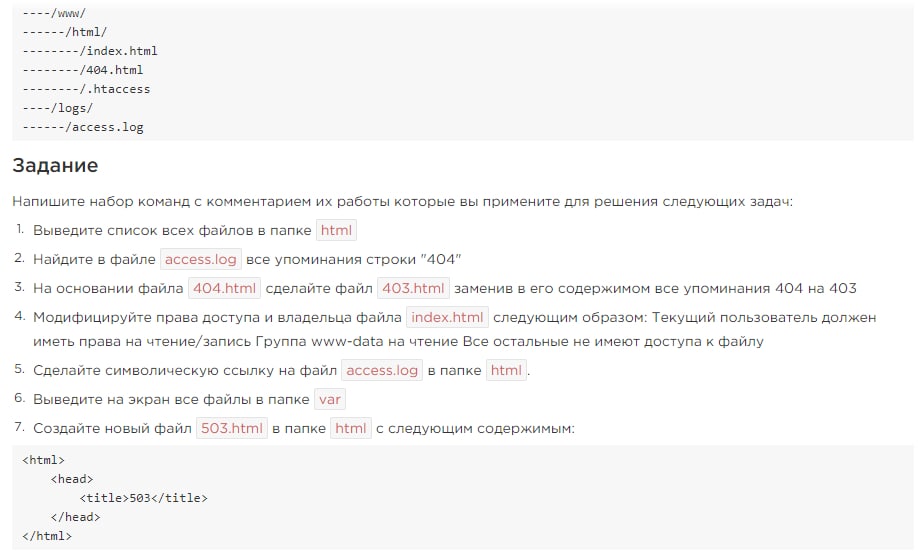Click the '/404.html' line in the tree
The height and width of the screenshot is (555, 918).
(x=83, y=70)
